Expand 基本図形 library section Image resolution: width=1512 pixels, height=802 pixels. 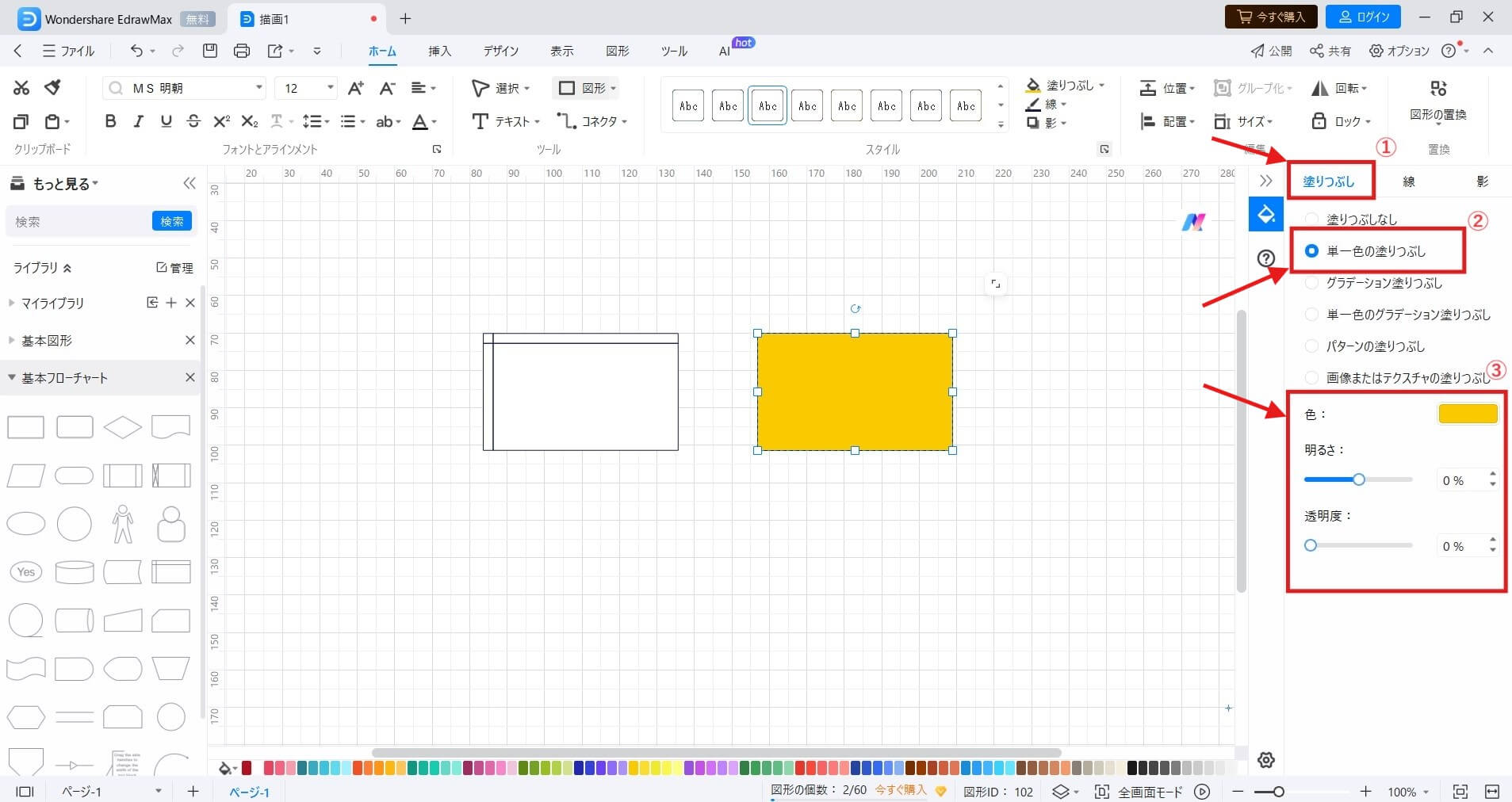[x=11, y=340]
